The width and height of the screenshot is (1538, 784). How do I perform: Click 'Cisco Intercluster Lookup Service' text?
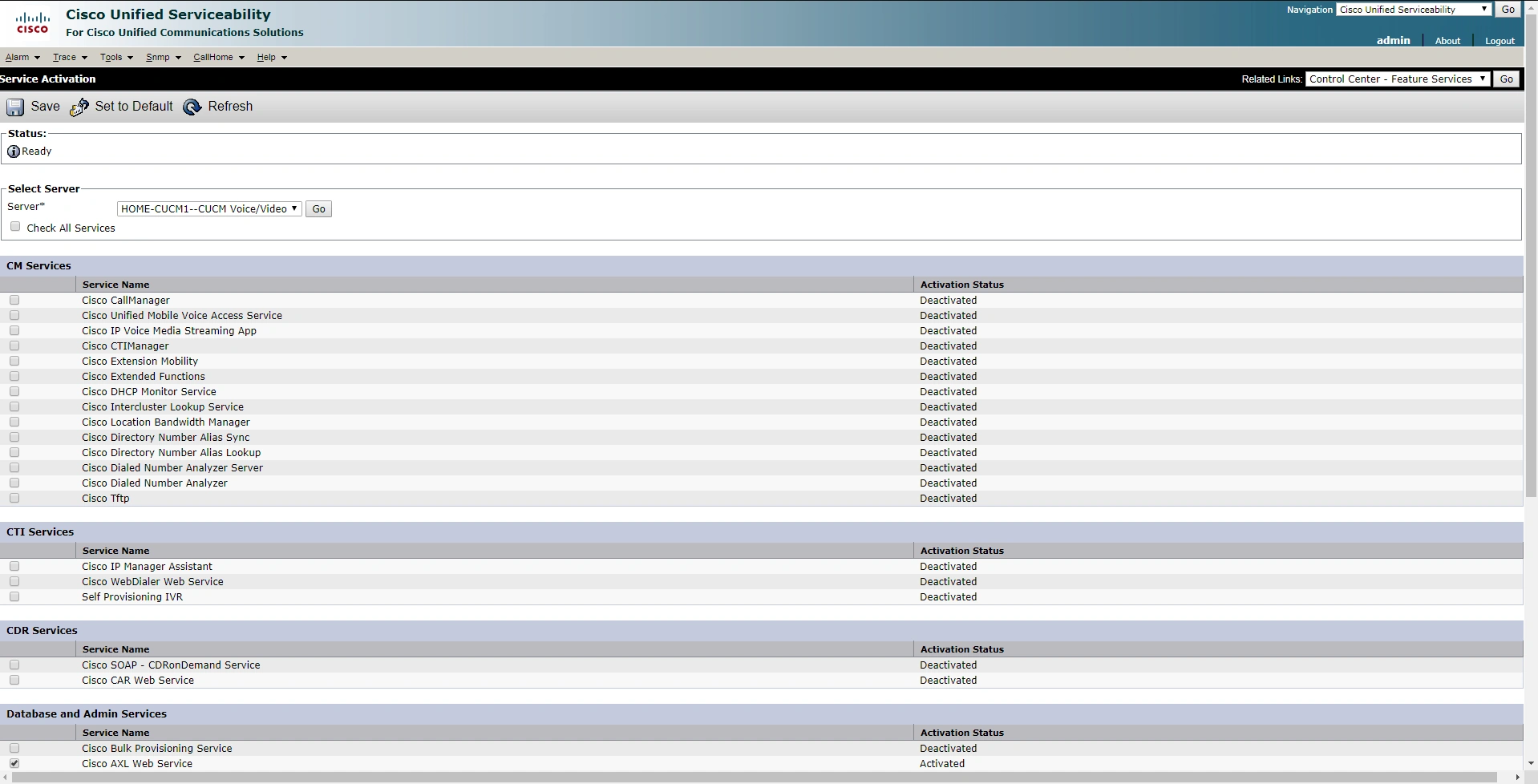pos(163,406)
